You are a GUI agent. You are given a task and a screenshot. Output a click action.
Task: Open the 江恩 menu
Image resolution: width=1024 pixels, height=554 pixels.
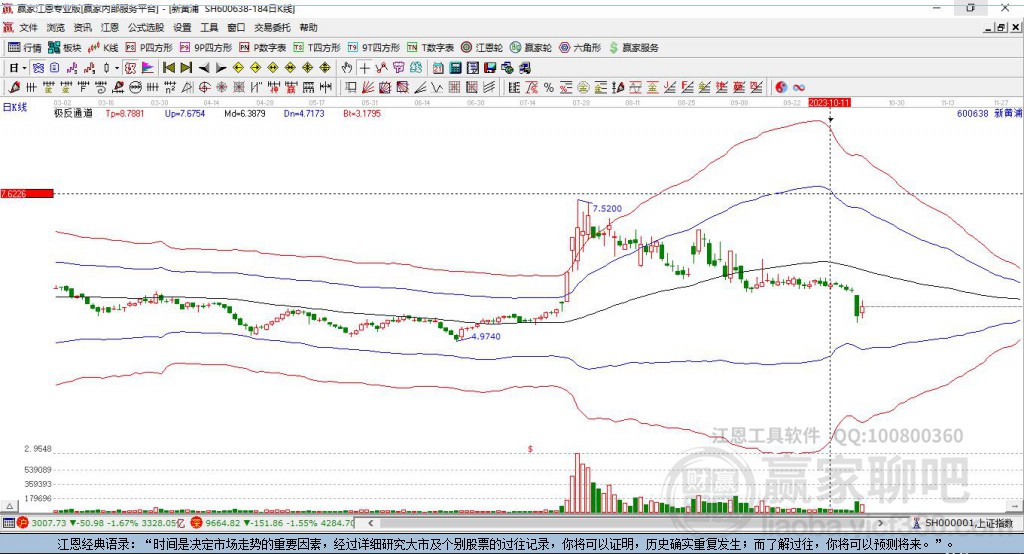(x=110, y=27)
